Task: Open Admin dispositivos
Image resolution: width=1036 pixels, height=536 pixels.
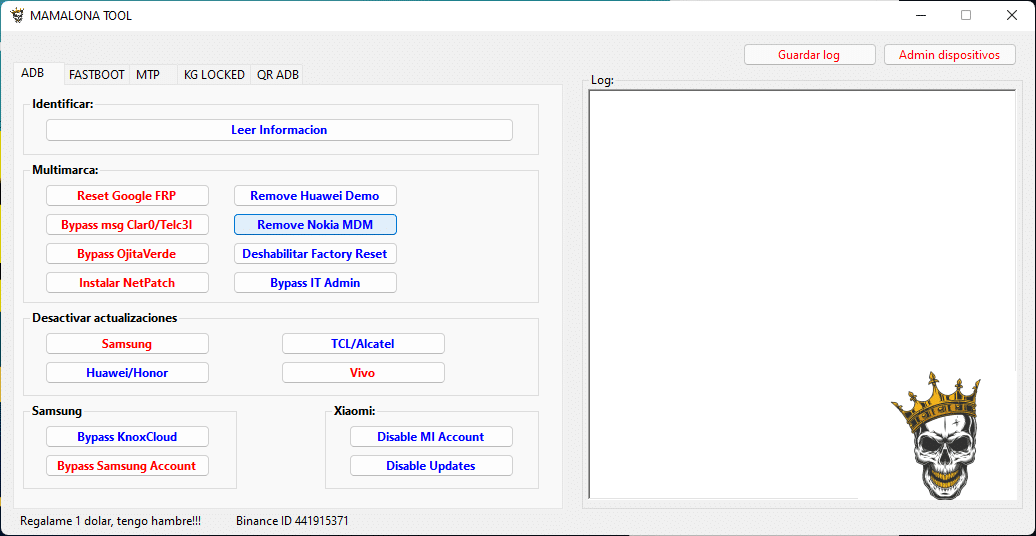Action: [x=949, y=55]
